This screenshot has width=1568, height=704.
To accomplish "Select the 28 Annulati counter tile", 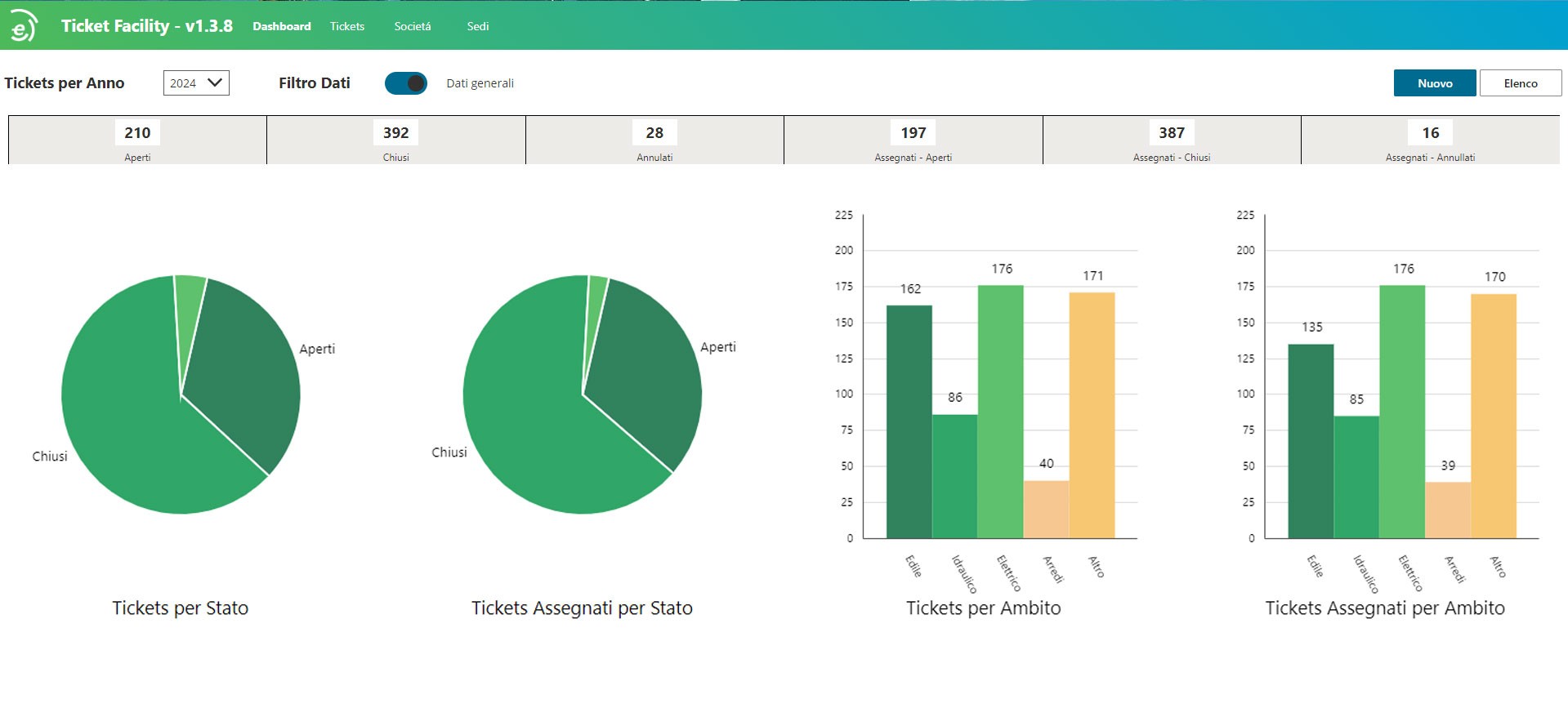I will point(654,140).
